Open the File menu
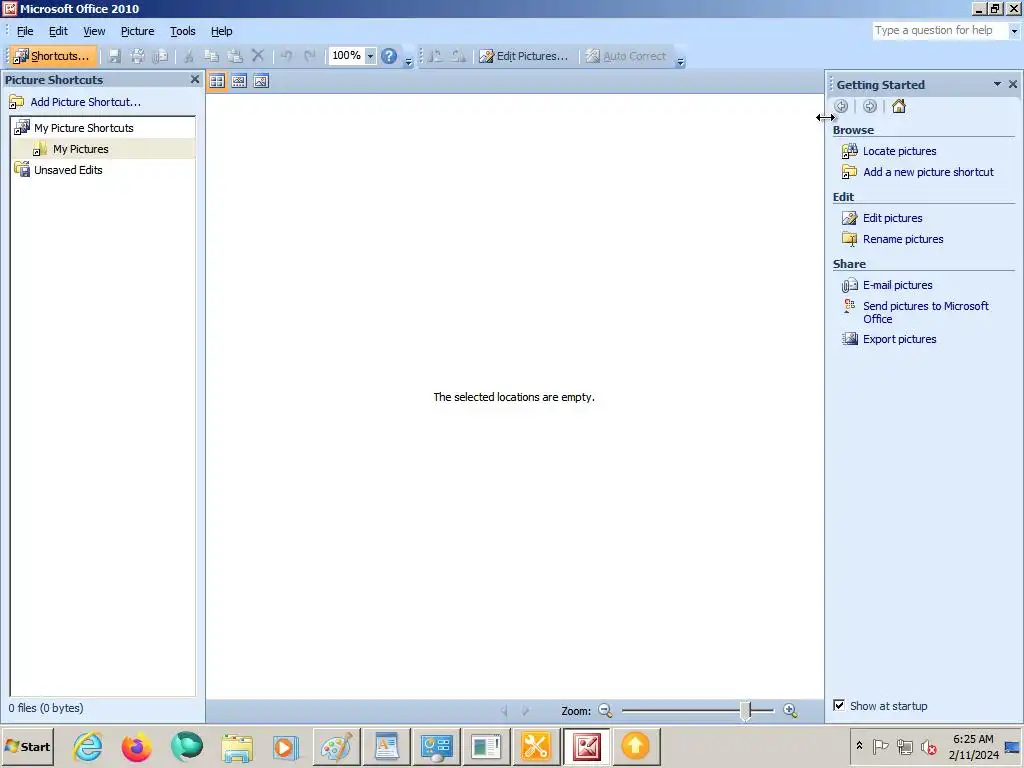Screen dimensions: 1024x768 (x=25, y=31)
